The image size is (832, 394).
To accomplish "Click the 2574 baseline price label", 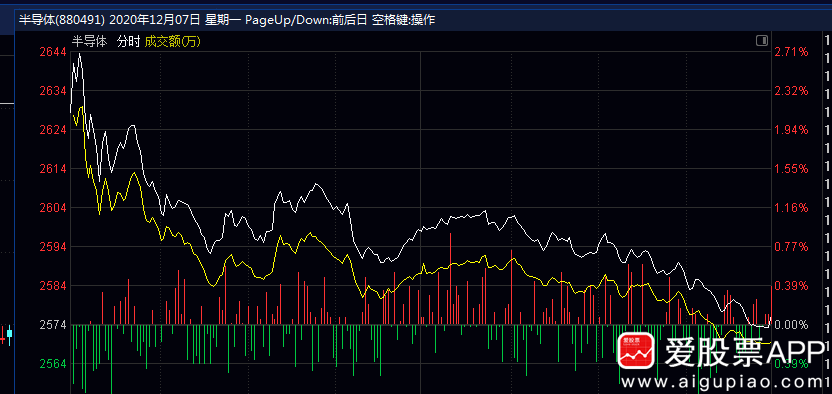I will [x=53, y=325].
